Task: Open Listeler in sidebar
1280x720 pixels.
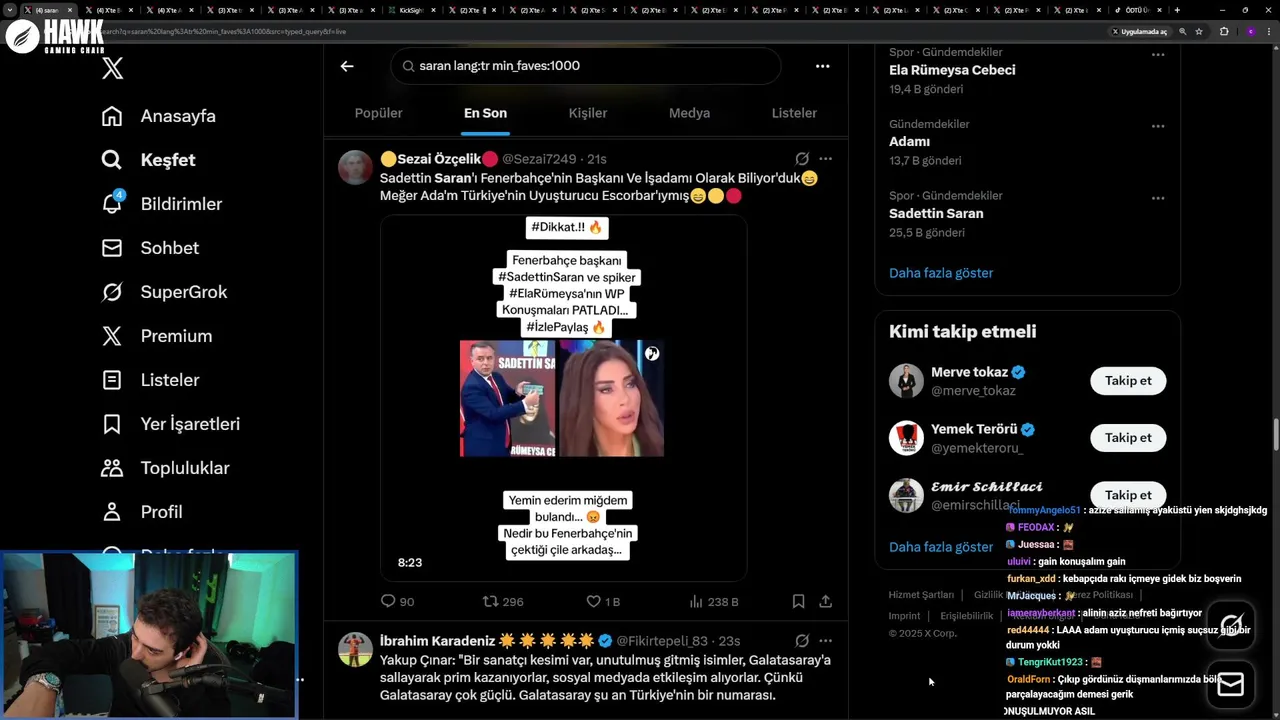Action: [x=150, y=380]
